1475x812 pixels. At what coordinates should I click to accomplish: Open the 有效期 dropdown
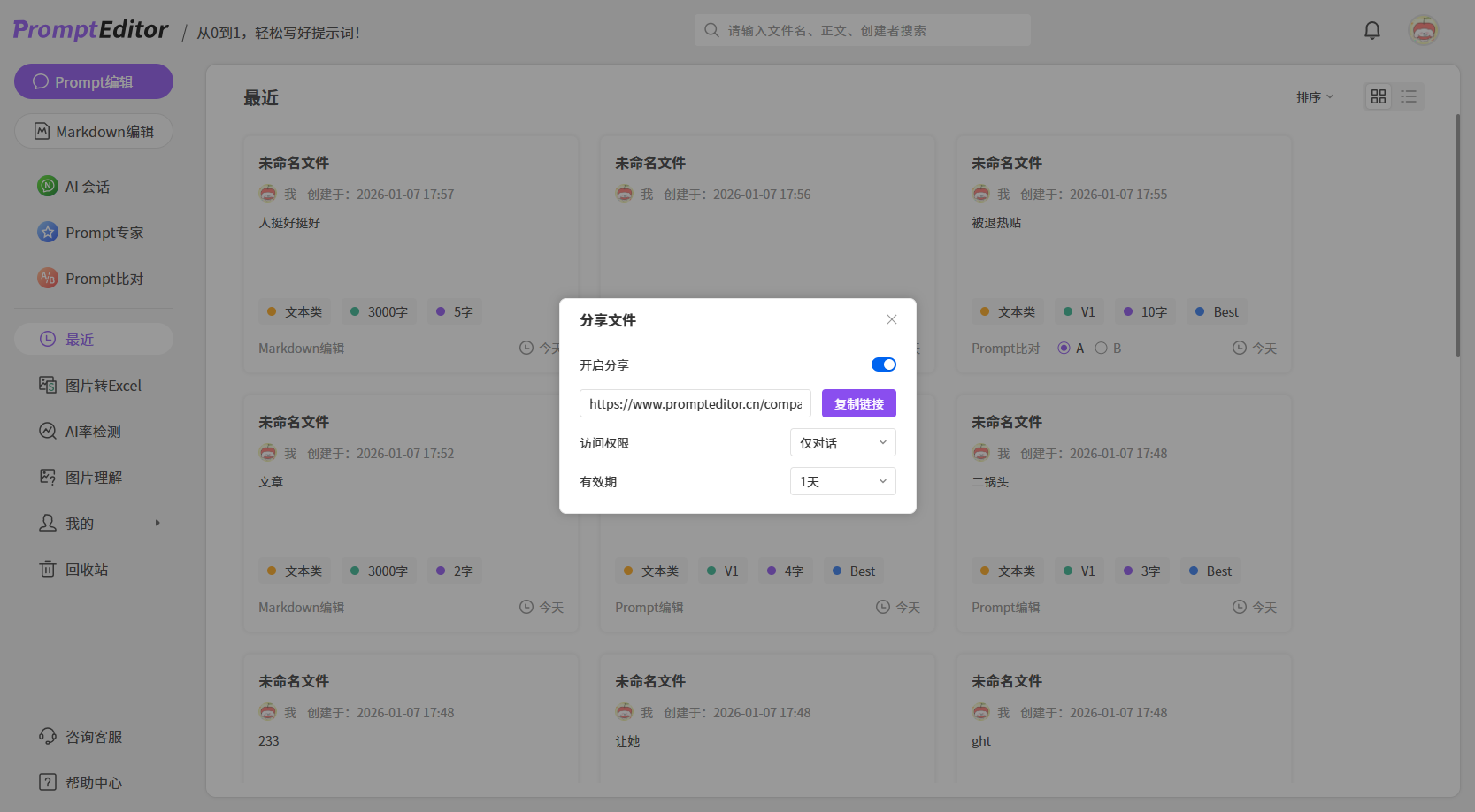pos(842,482)
